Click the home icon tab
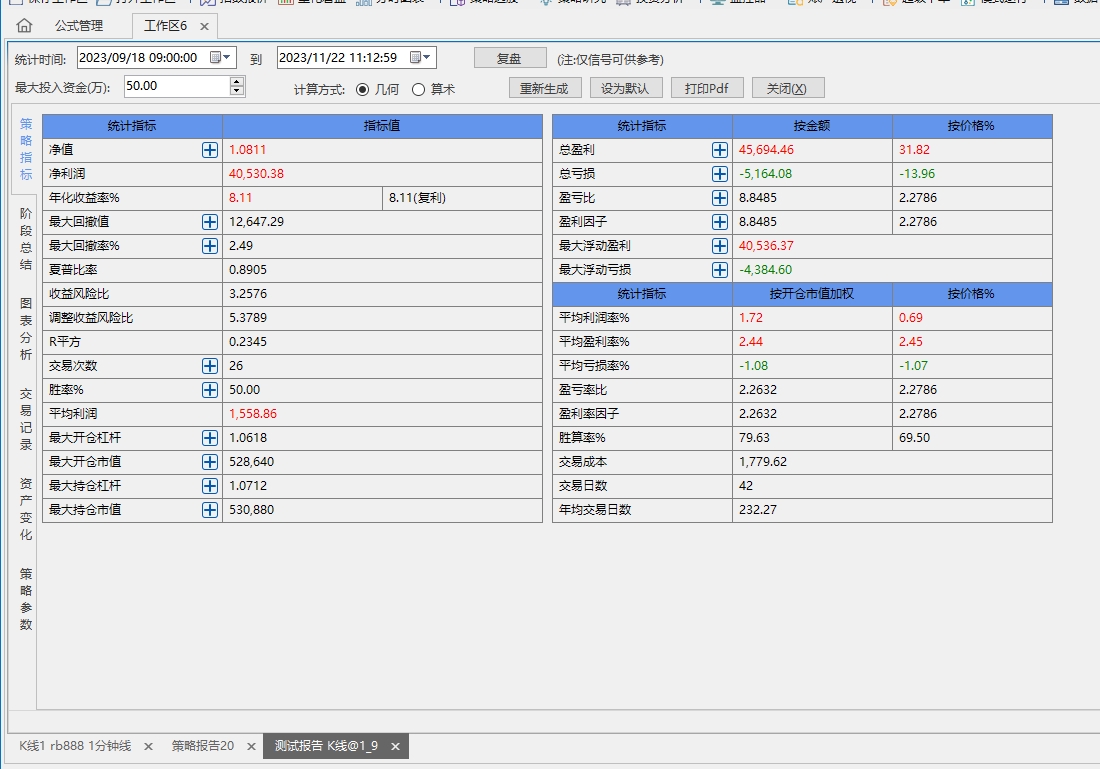 pos(24,26)
